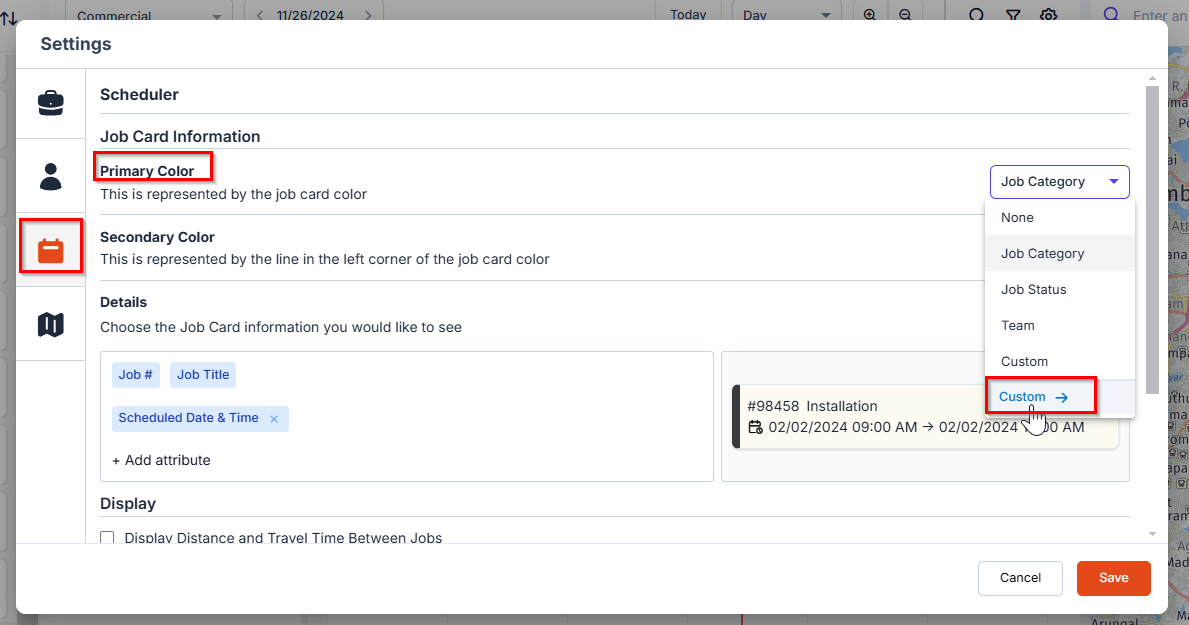This screenshot has width=1189, height=625.
Task: Select the orange calendar scheduler tab
Action: pos(51,250)
